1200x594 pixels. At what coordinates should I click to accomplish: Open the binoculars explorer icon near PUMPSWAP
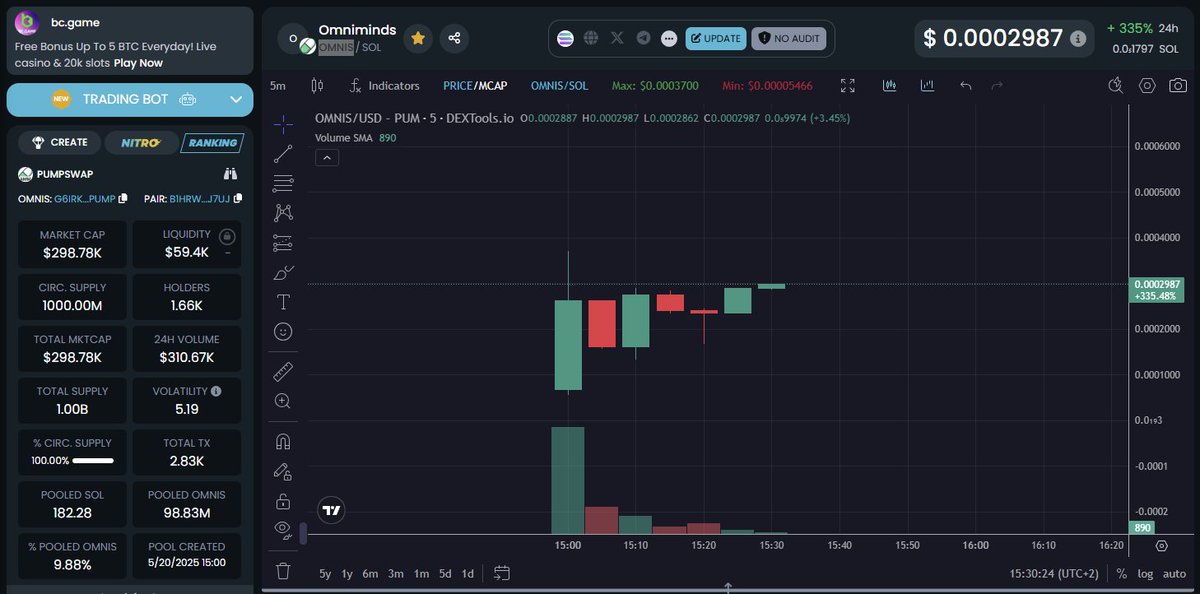[x=230, y=173]
